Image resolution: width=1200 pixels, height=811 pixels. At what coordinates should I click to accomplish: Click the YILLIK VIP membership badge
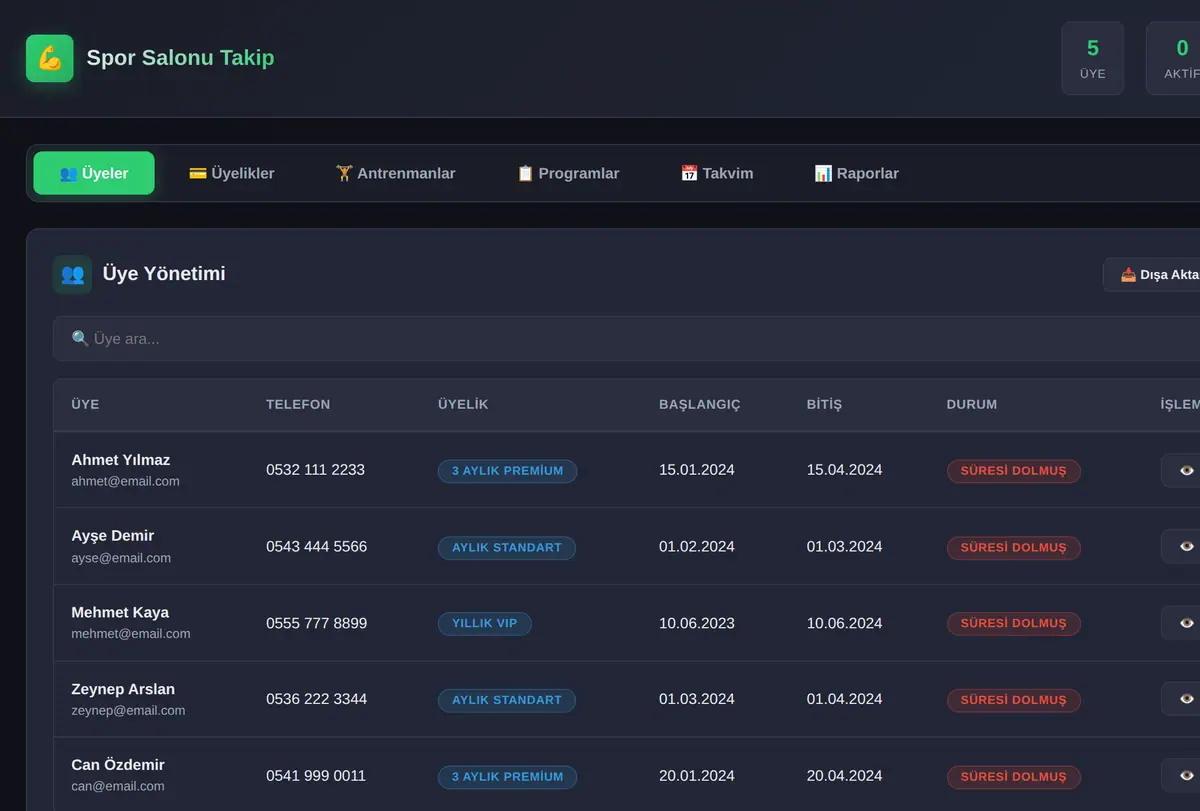tap(485, 624)
